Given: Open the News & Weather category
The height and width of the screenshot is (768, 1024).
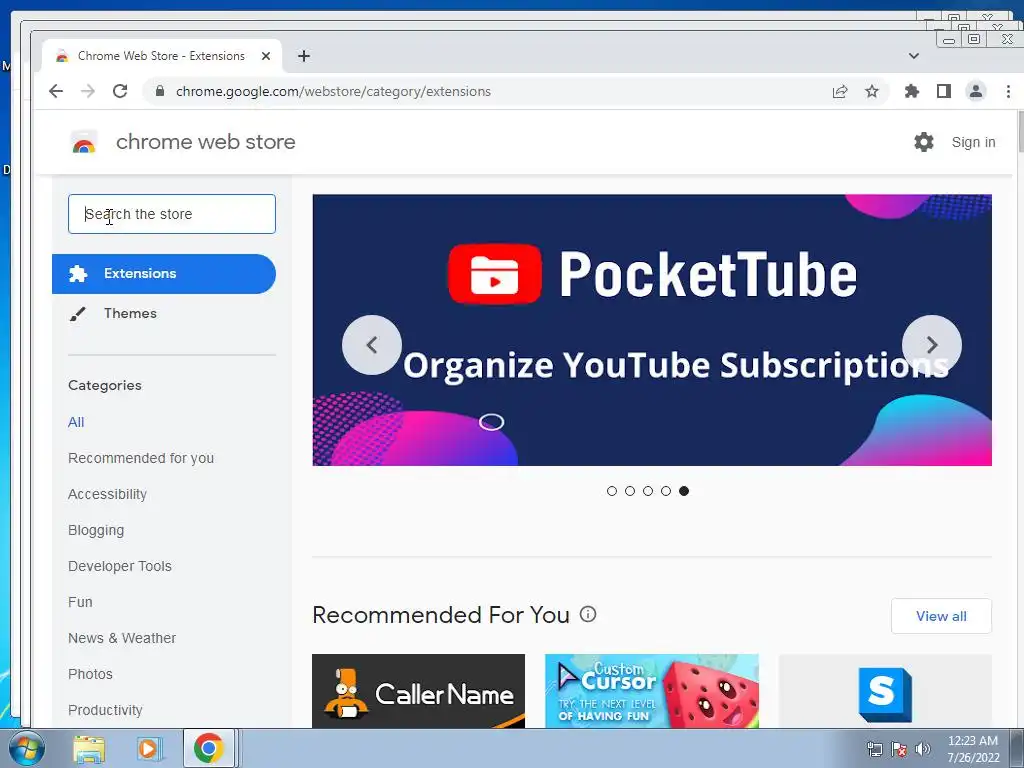Looking at the screenshot, I should (122, 638).
